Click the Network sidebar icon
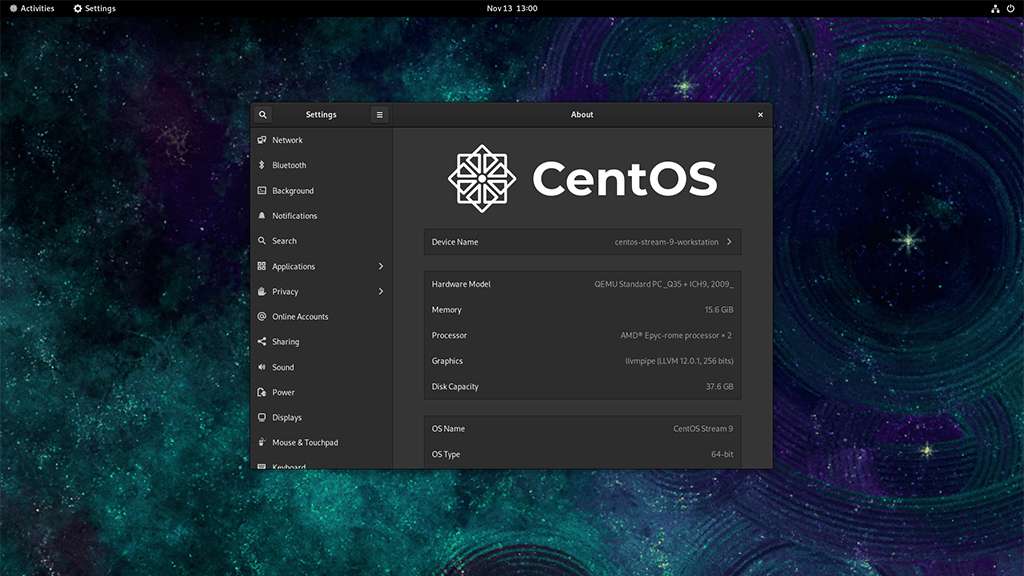This screenshot has height=576, width=1024. pos(262,140)
